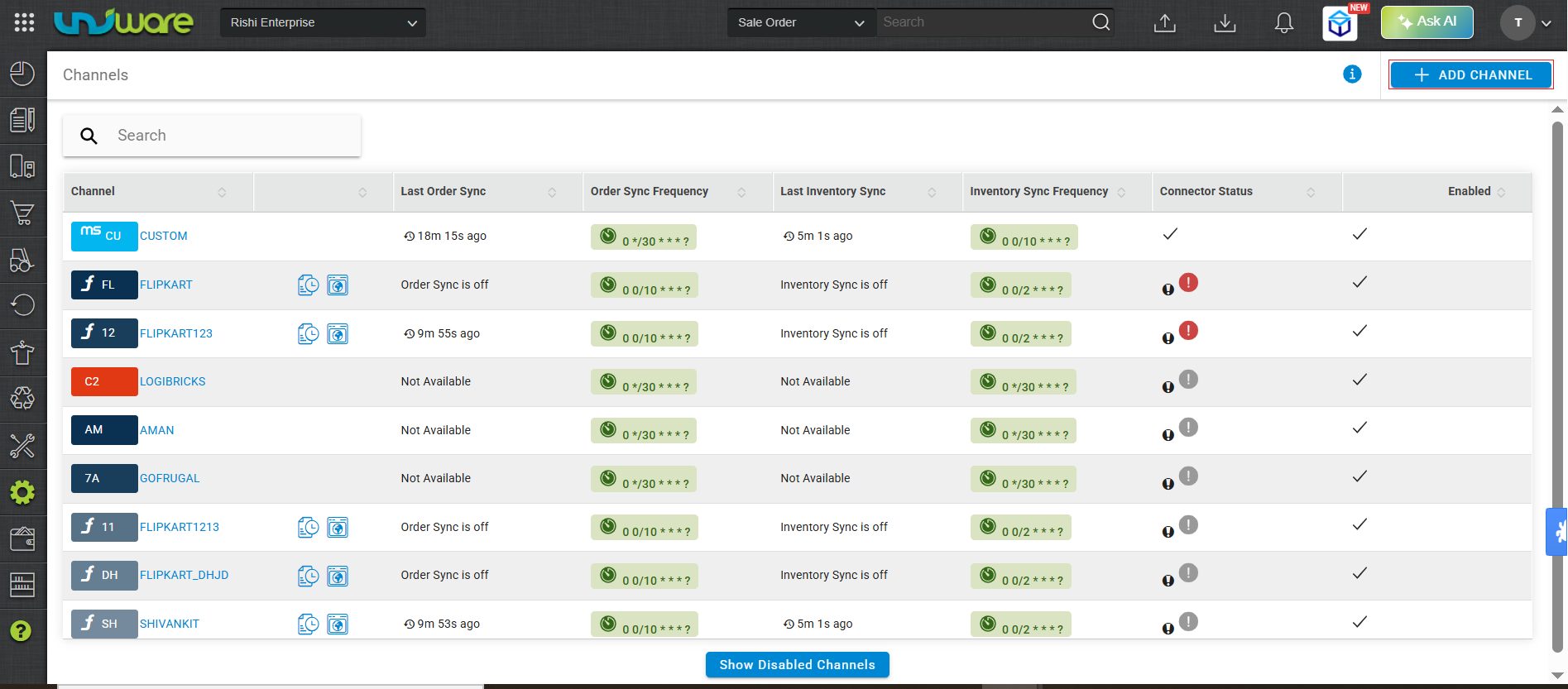This screenshot has height=689, width=1568.
Task: Click the globe window icon for FLIPKART_DHJD
Action: click(x=338, y=576)
